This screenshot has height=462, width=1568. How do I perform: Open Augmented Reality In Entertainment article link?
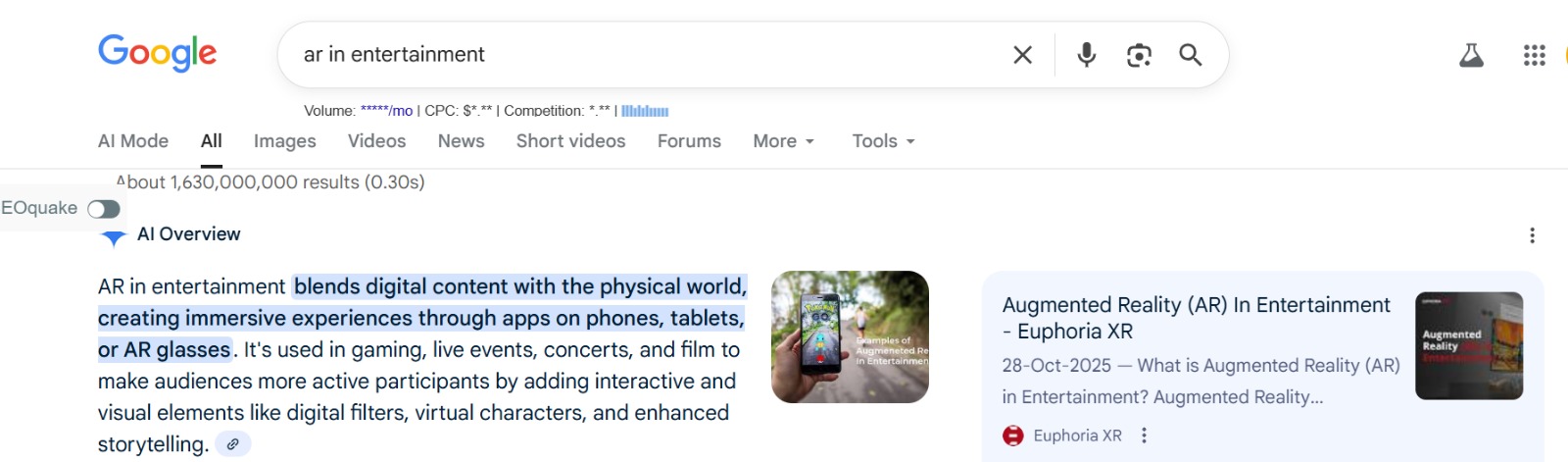coord(1196,317)
